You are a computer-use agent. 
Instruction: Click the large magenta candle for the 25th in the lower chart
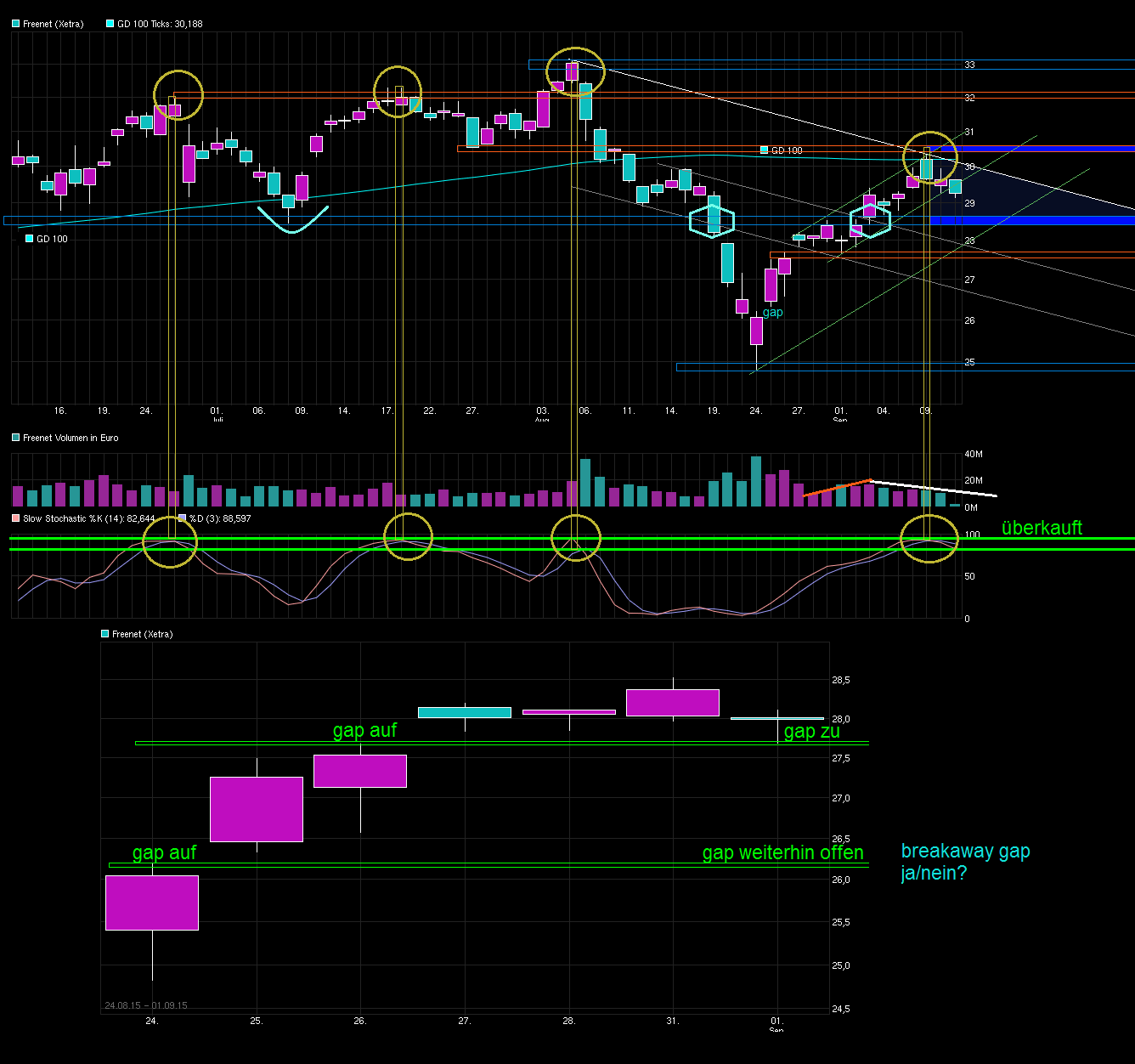257,809
